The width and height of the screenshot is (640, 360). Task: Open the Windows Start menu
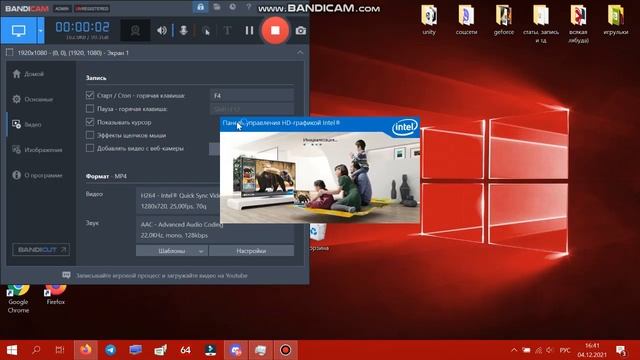[12, 350]
